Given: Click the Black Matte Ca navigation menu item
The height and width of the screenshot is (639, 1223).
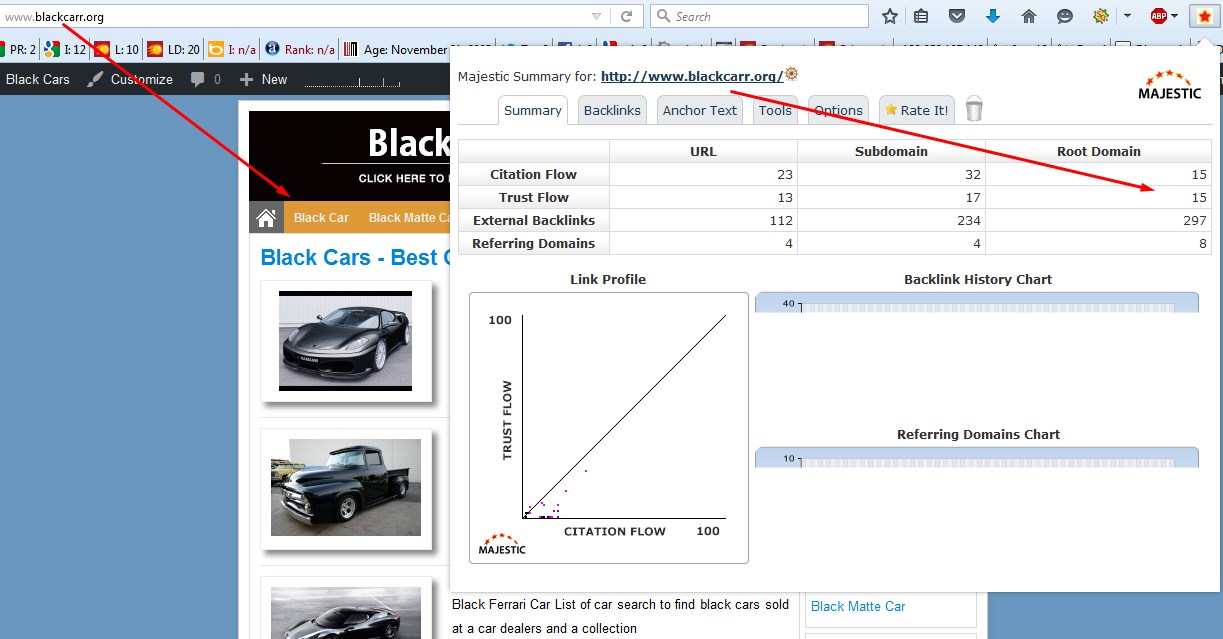Looking at the screenshot, I should click(409, 217).
